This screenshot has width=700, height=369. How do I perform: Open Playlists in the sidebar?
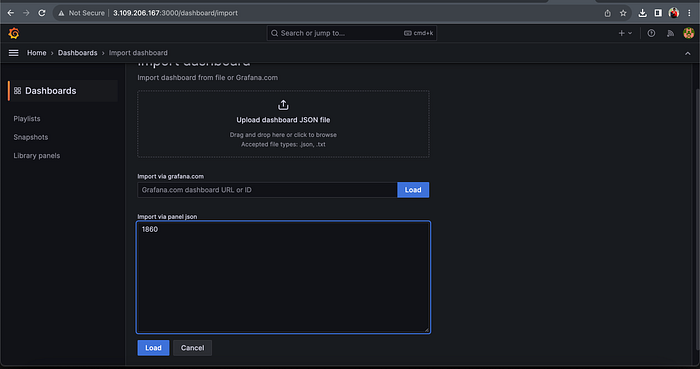point(27,119)
